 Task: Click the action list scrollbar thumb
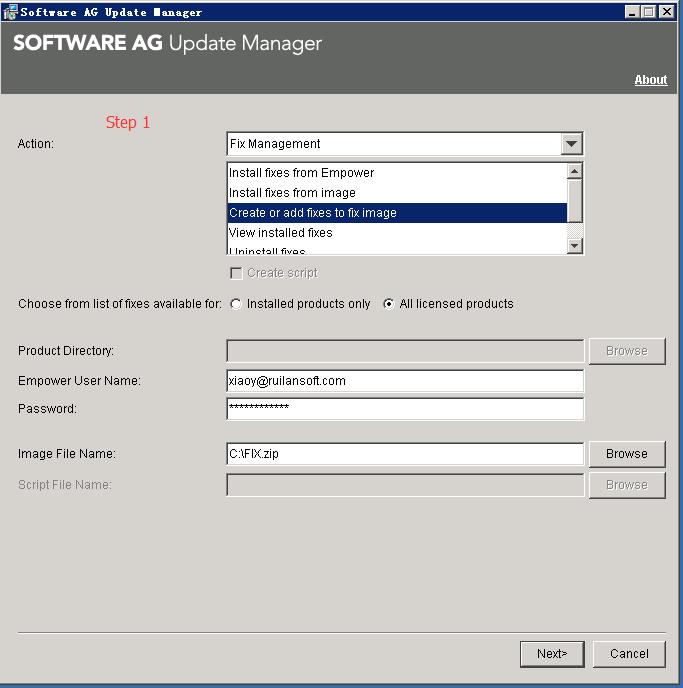point(574,201)
